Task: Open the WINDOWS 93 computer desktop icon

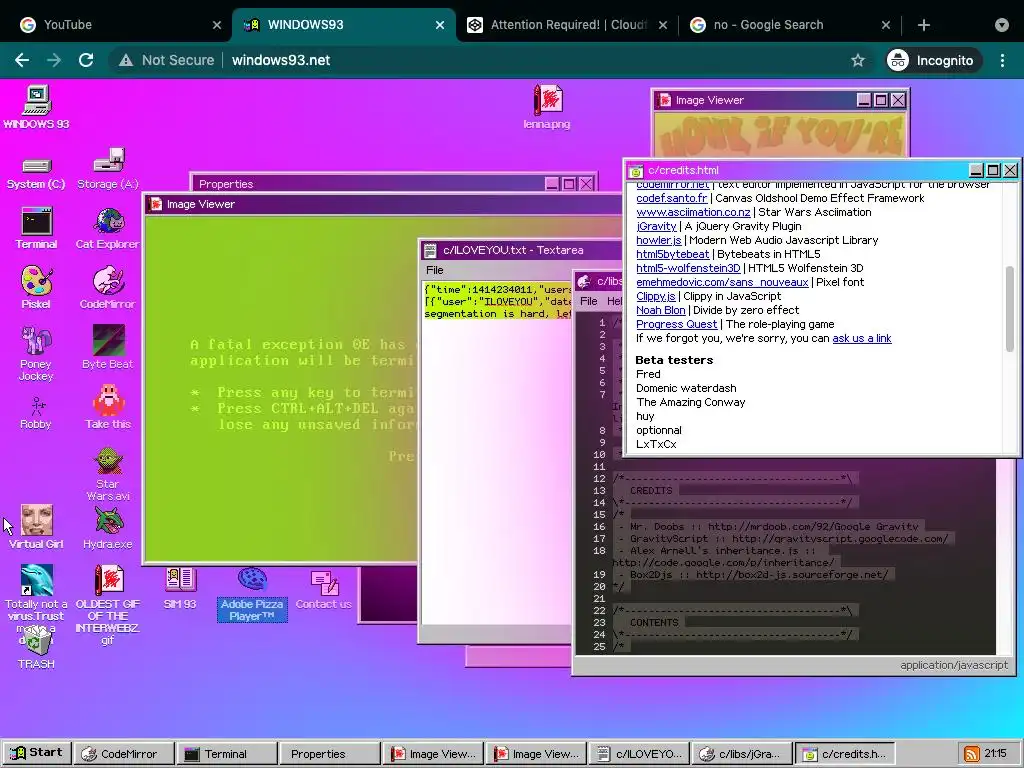Action: pyautogui.click(x=37, y=107)
